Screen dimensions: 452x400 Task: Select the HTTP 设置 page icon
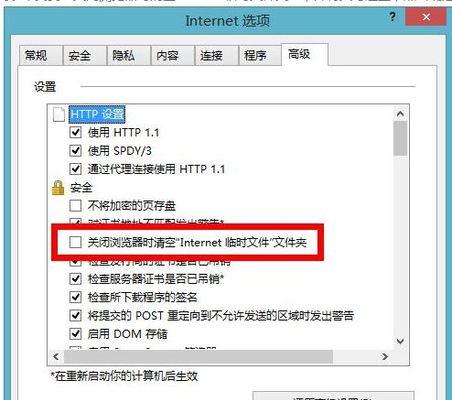pos(59,114)
